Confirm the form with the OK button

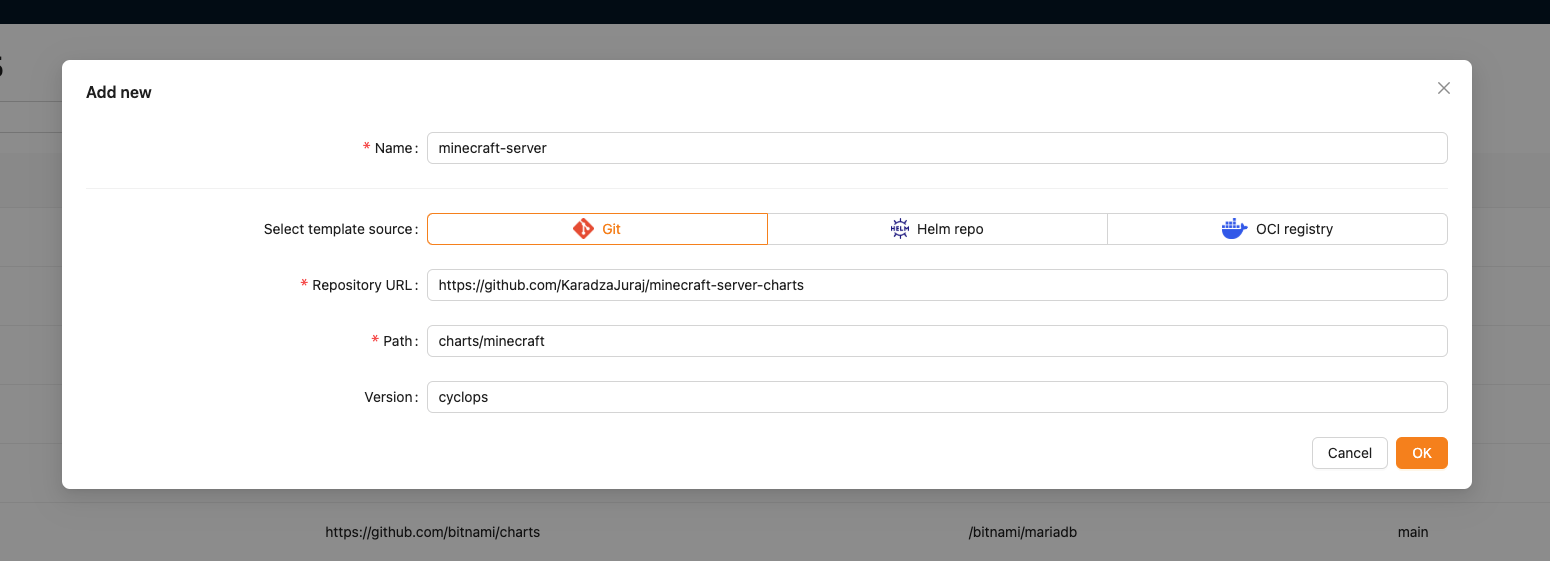(1421, 453)
